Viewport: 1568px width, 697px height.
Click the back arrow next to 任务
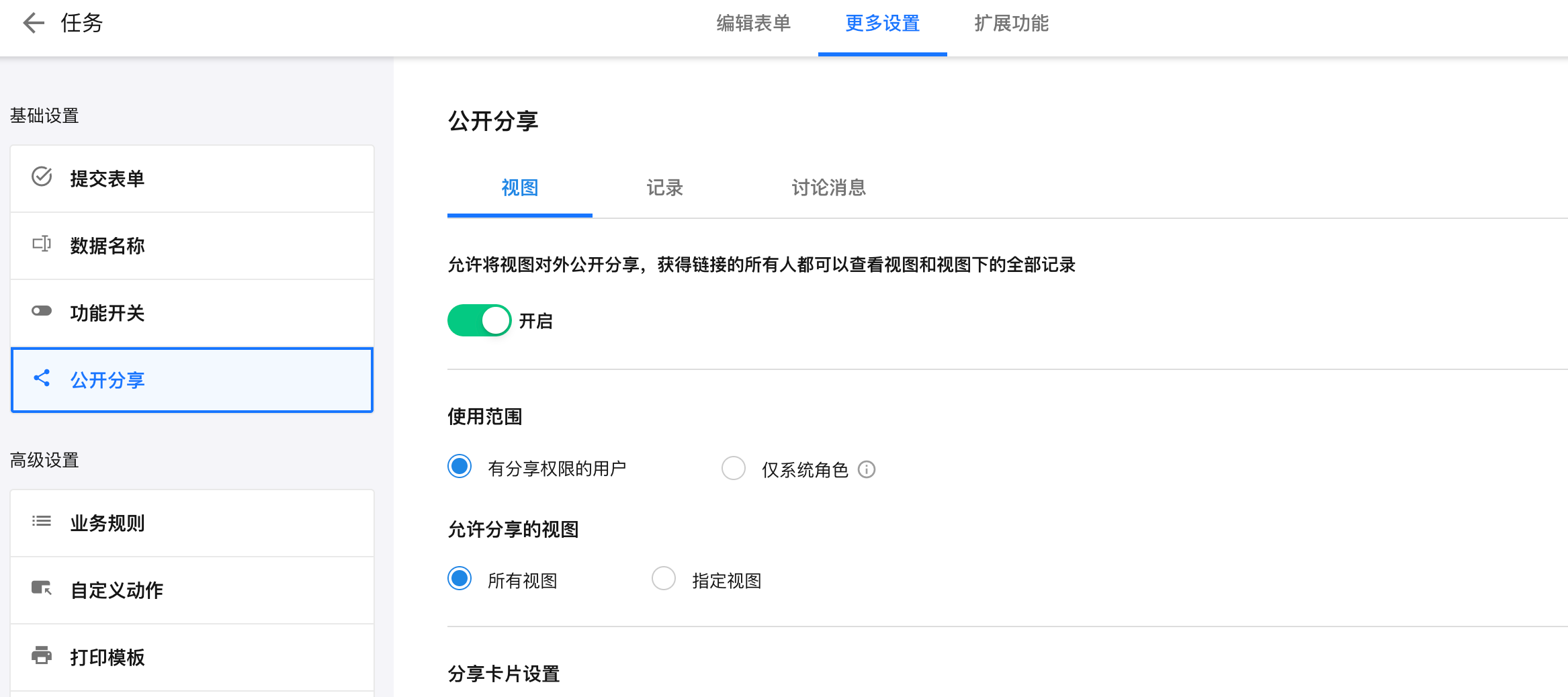(x=33, y=24)
